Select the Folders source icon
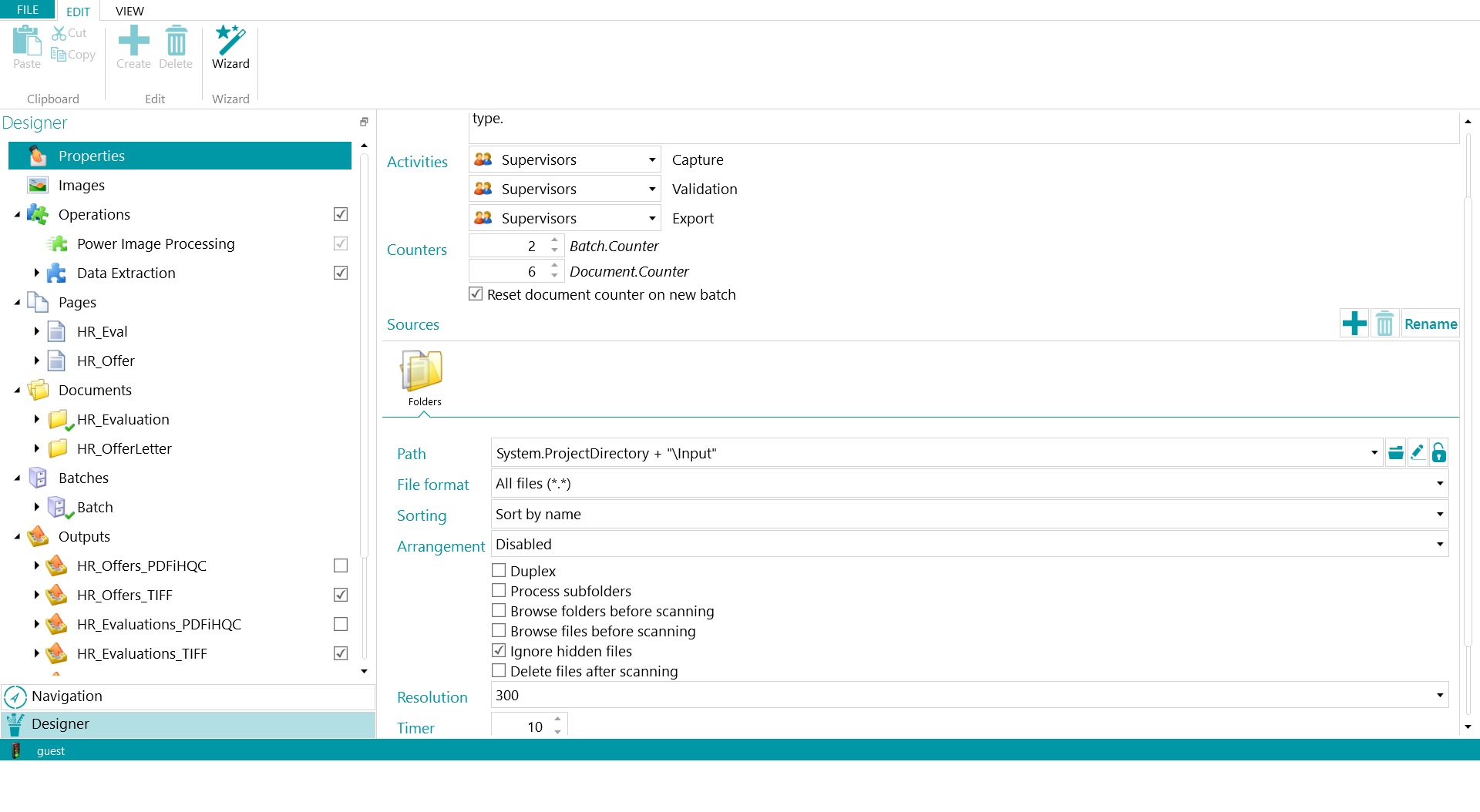The width and height of the screenshot is (1480, 812). 424,378
